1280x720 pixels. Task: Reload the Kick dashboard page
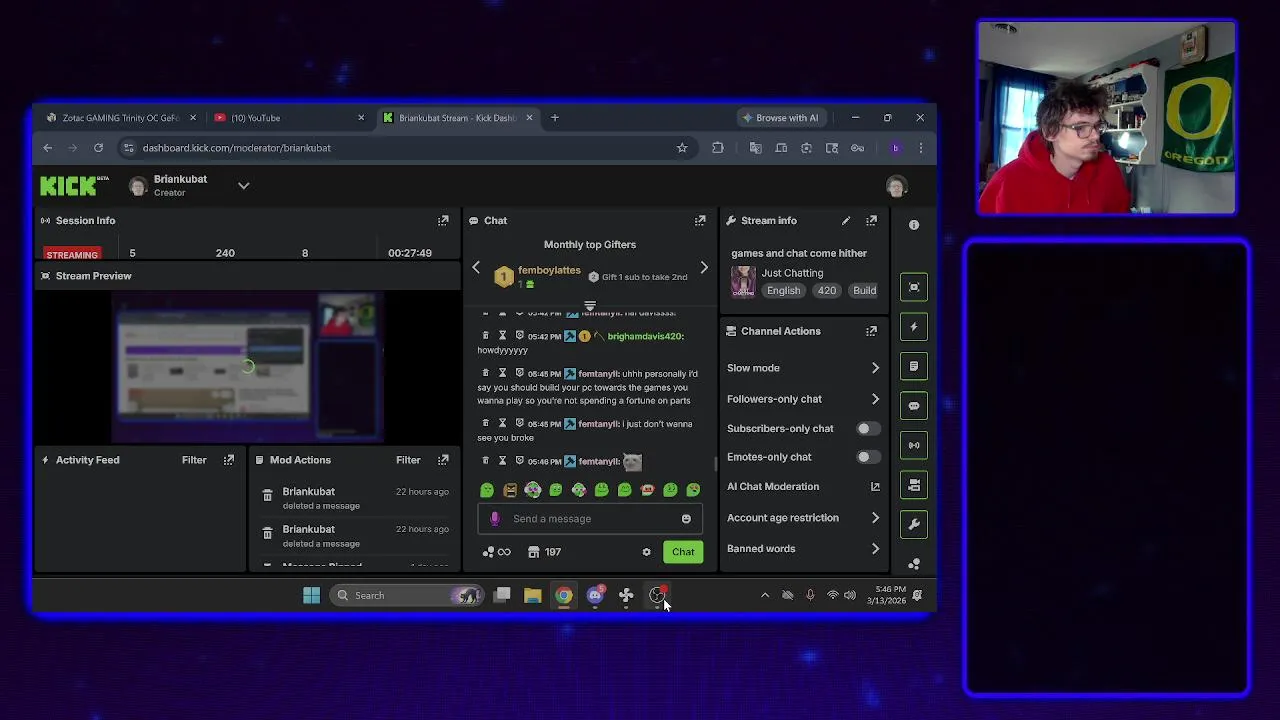pos(98,148)
